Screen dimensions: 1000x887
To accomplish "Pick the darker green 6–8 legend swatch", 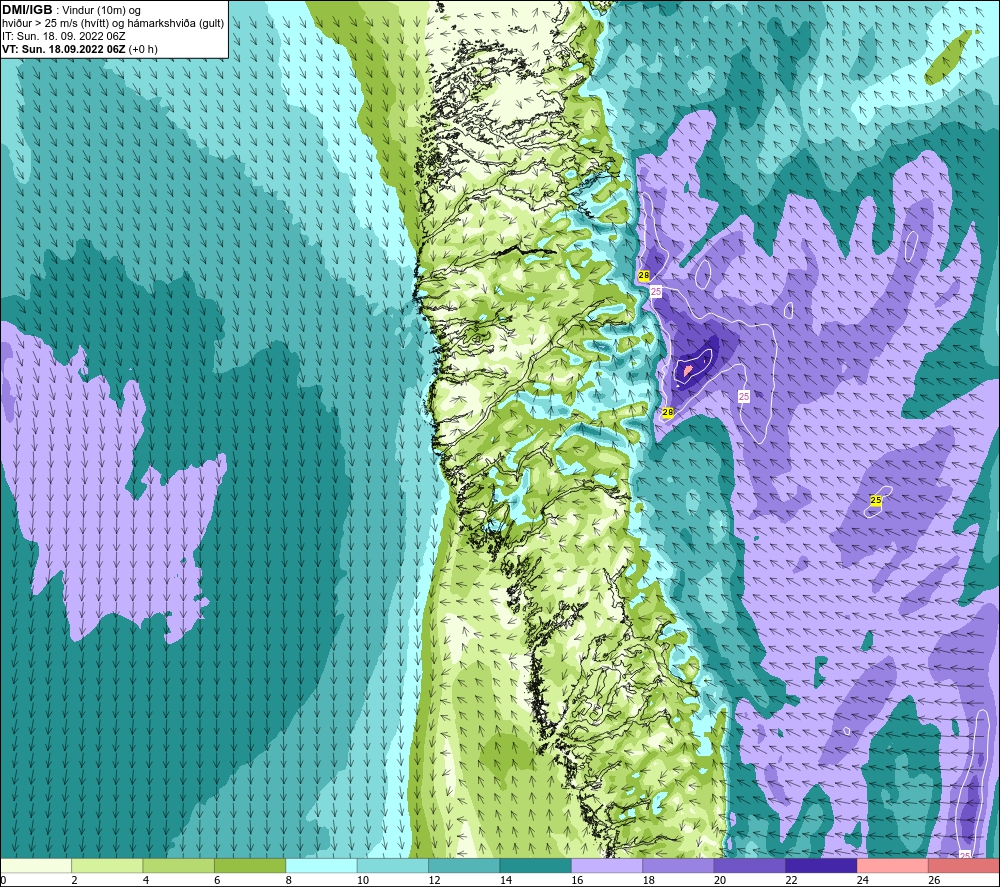I will (x=250, y=865).
